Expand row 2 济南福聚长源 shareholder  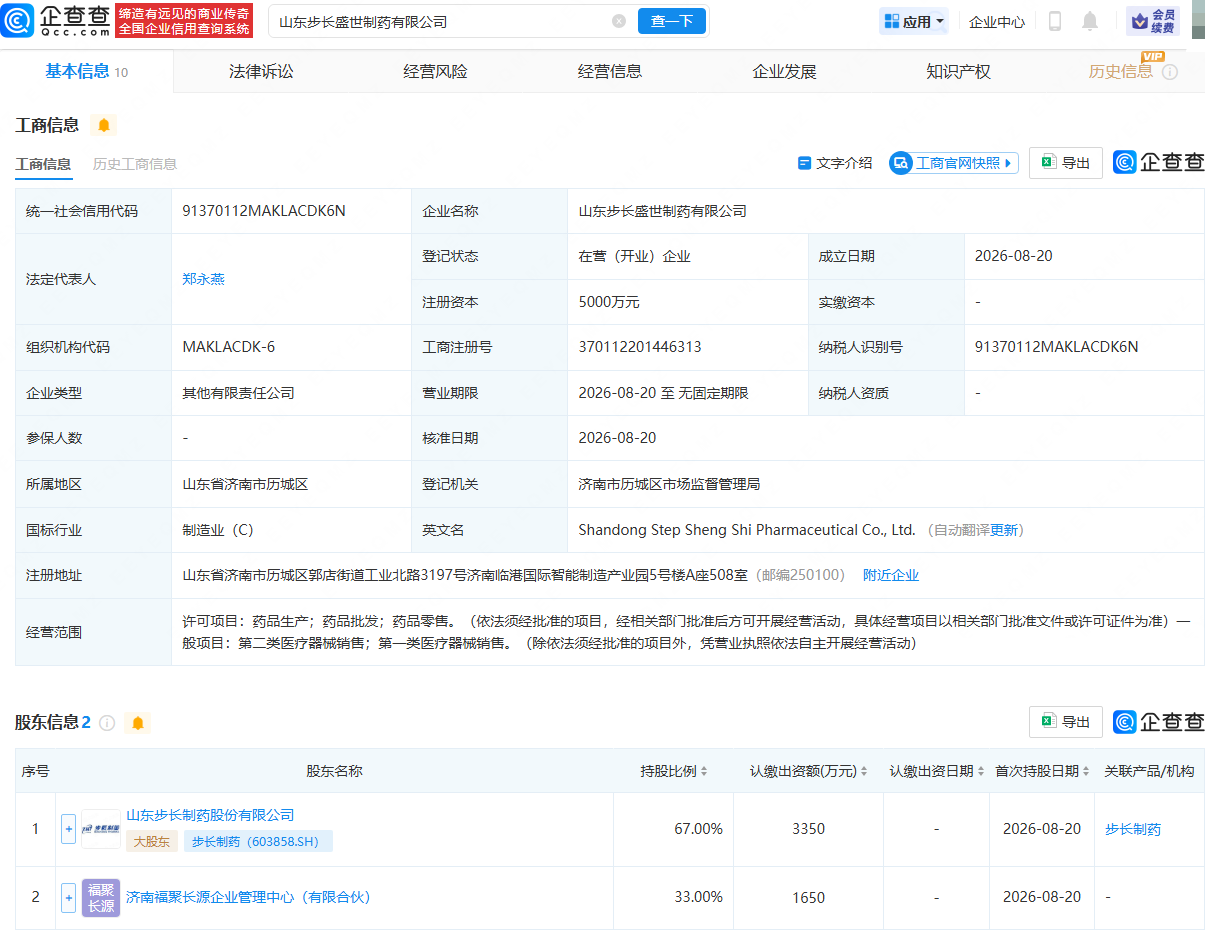(x=68, y=898)
